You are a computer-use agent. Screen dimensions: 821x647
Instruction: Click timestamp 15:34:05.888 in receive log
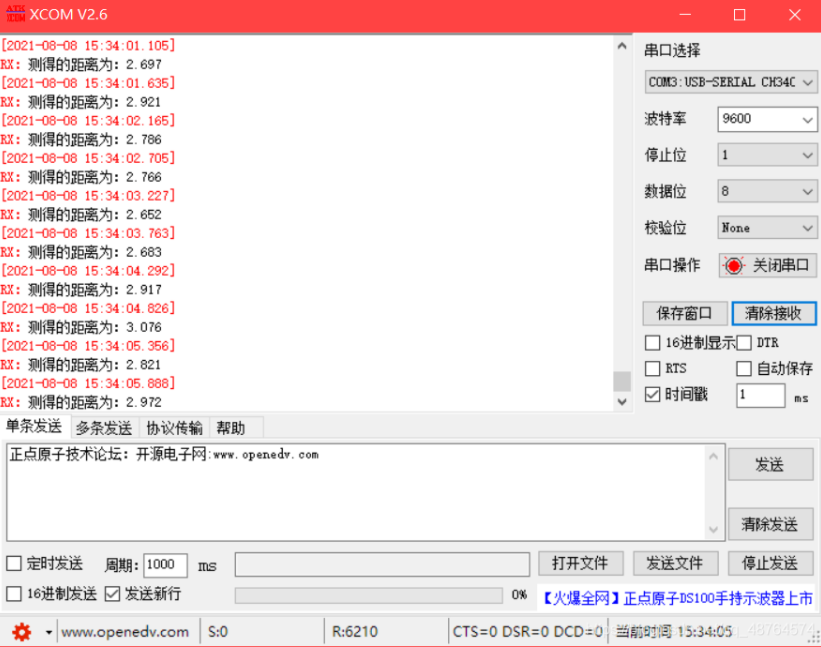88,383
